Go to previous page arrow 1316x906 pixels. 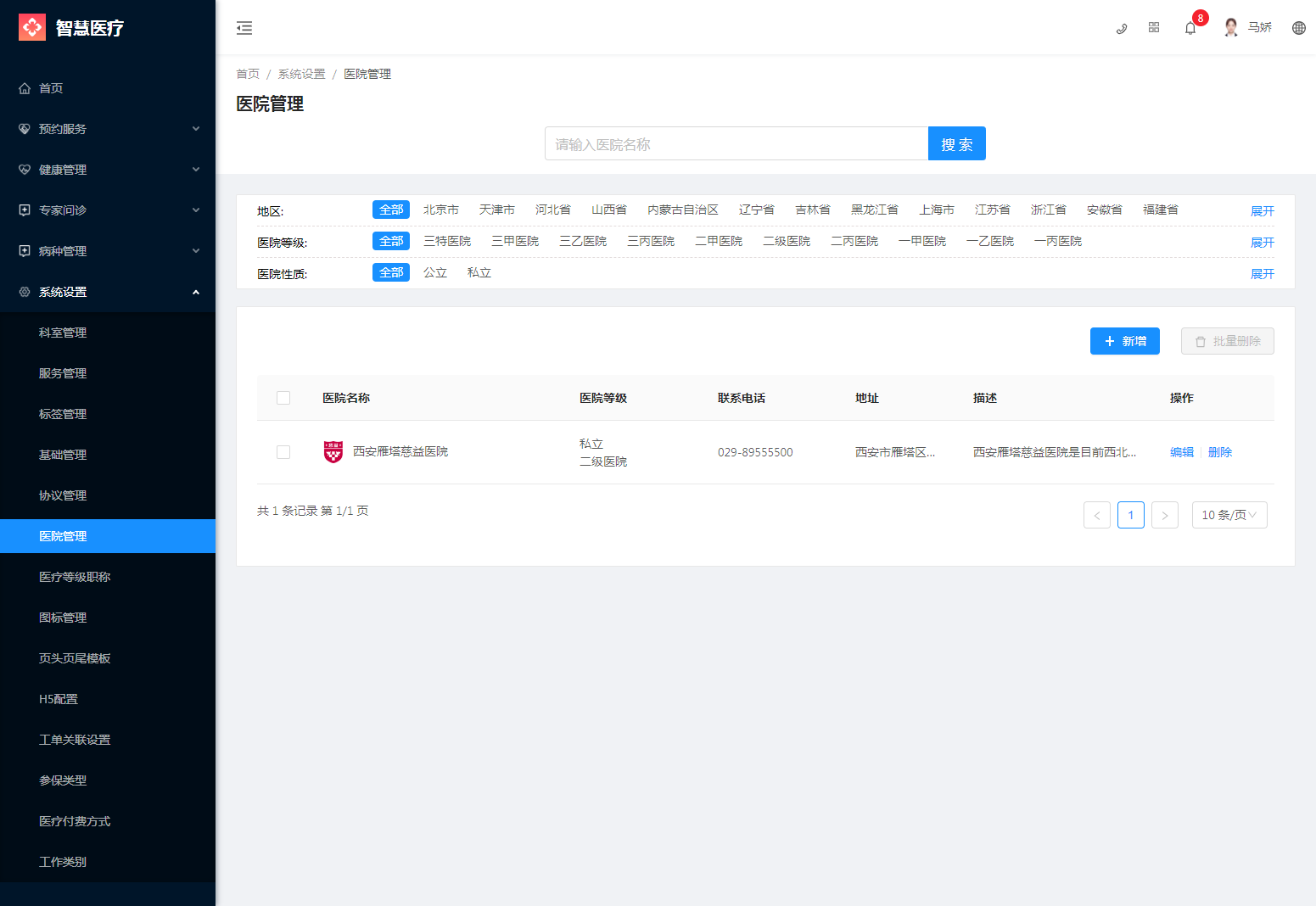click(x=1097, y=515)
